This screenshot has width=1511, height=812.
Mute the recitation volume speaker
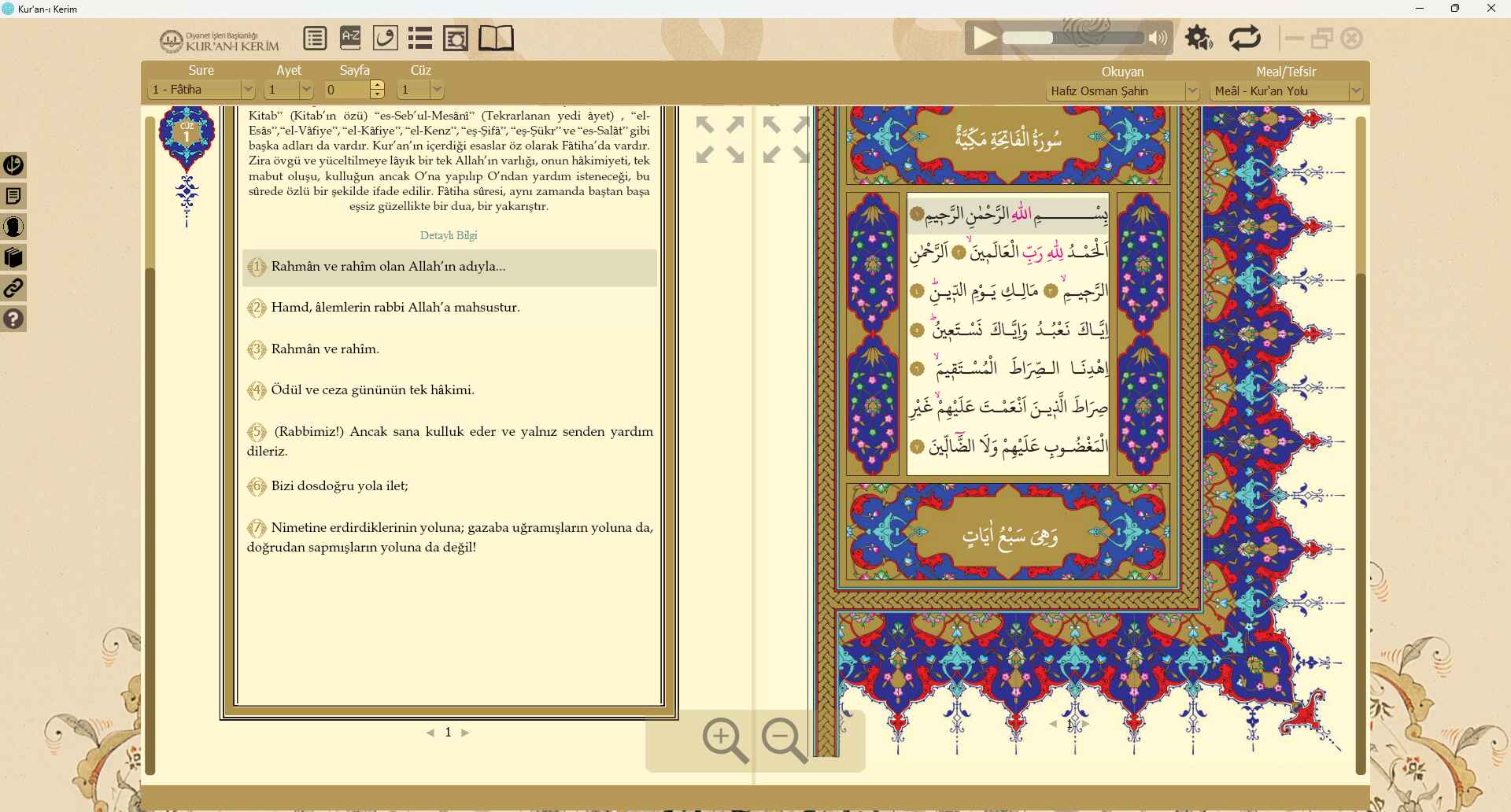coord(1158,38)
